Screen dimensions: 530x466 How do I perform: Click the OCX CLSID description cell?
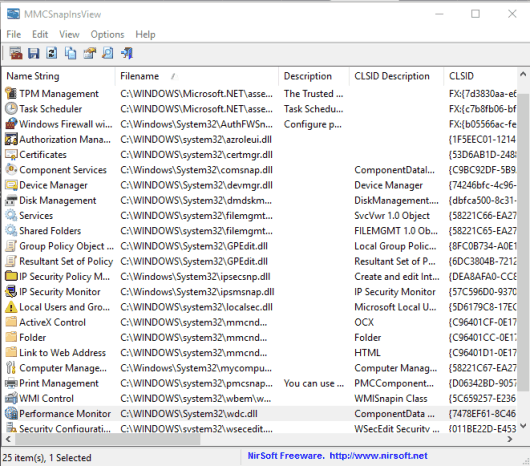coord(364,322)
